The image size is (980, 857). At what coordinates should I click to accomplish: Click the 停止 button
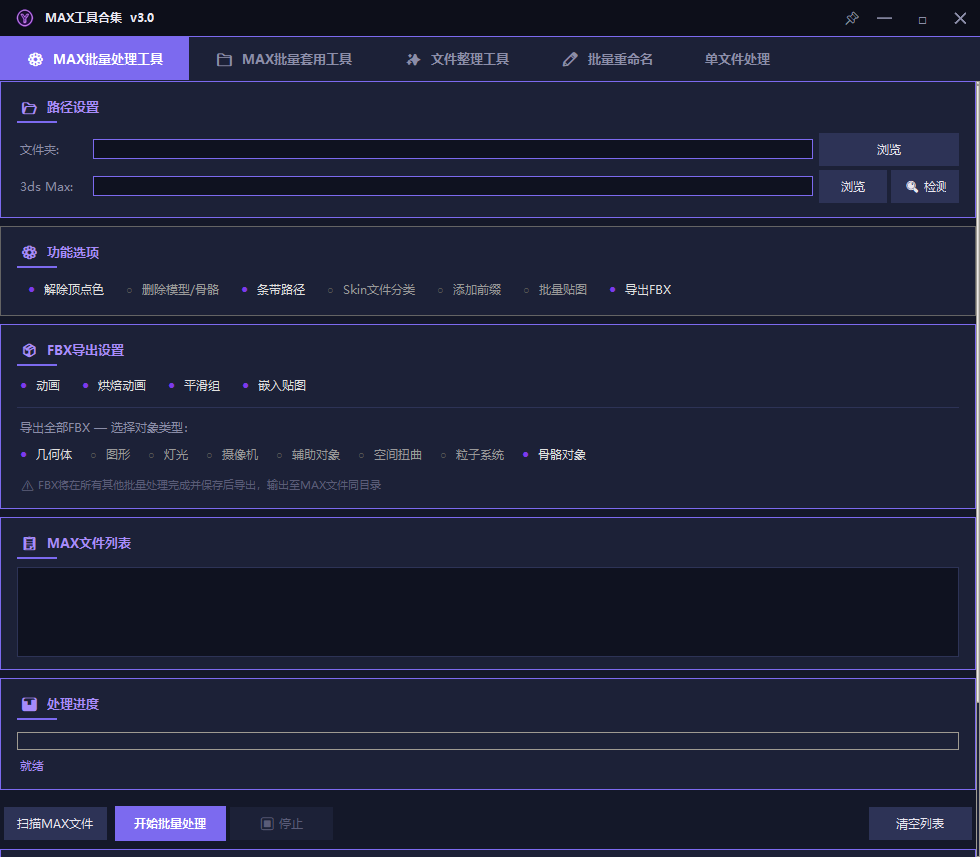click(x=281, y=824)
